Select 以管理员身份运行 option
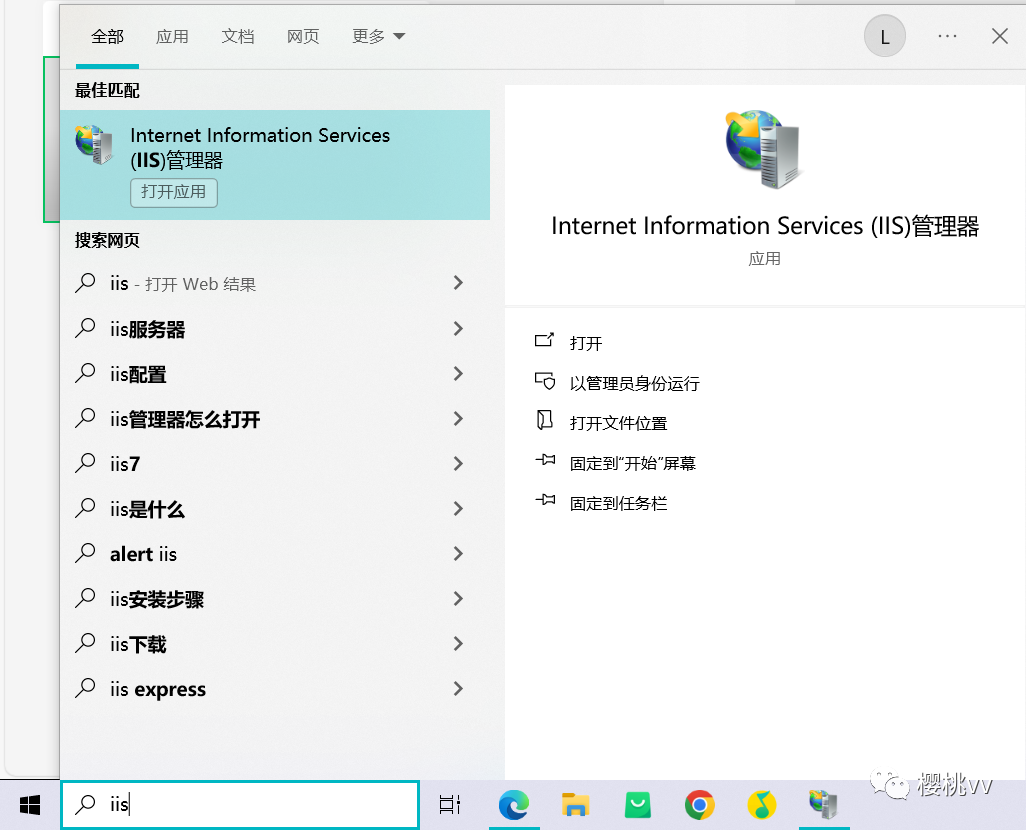Image resolution: width=1026 pixels, height=830 pixels. coord(634,383)
